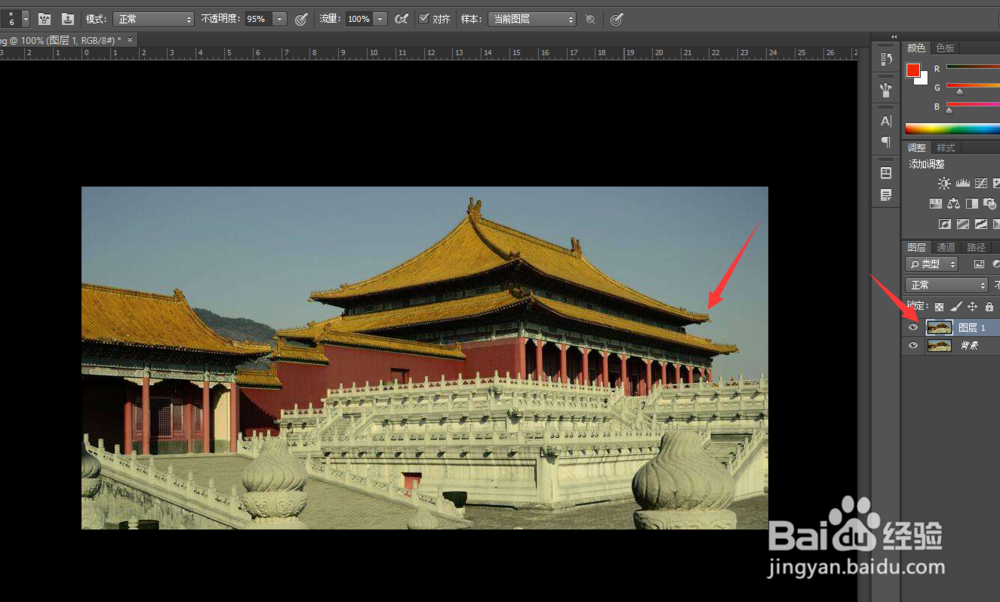Click the 不透明度 95% value field
Viewport: 1000px width, 602px height.
coord(259,19)
